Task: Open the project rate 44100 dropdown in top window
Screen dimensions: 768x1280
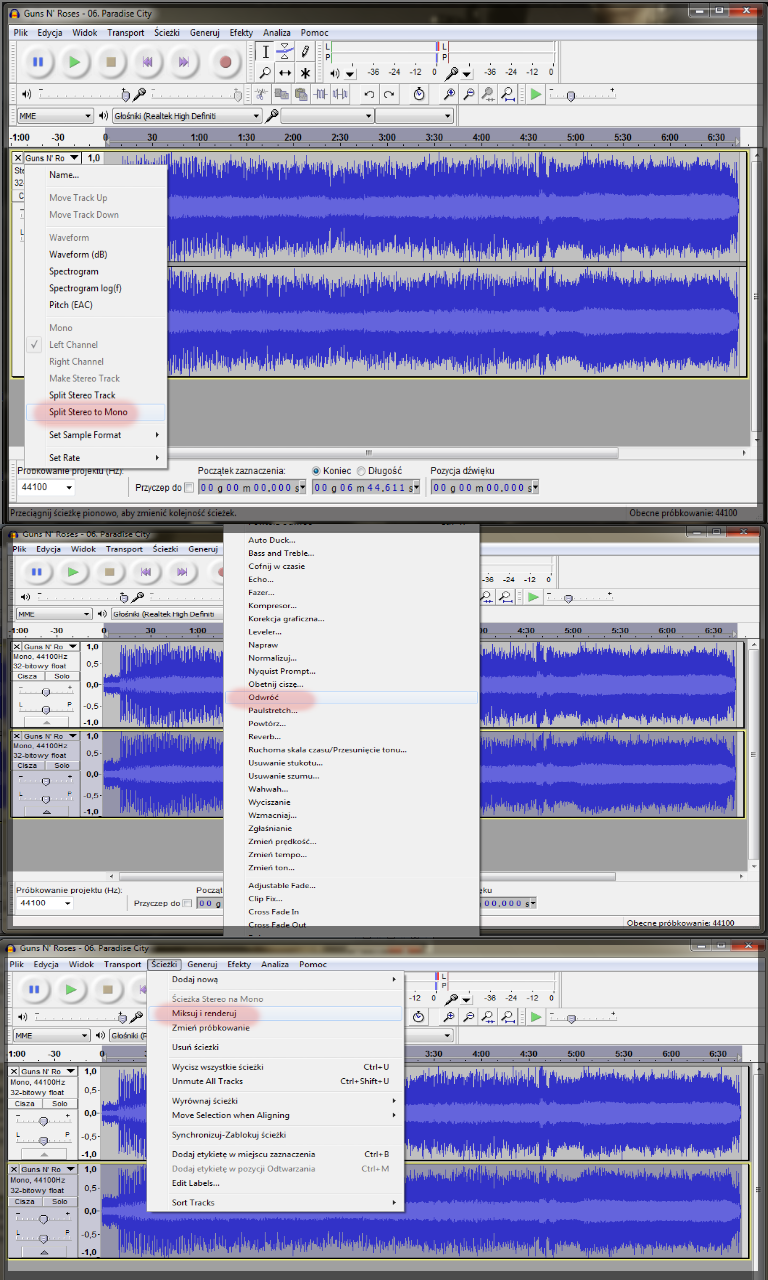Action: coord(46,487)
